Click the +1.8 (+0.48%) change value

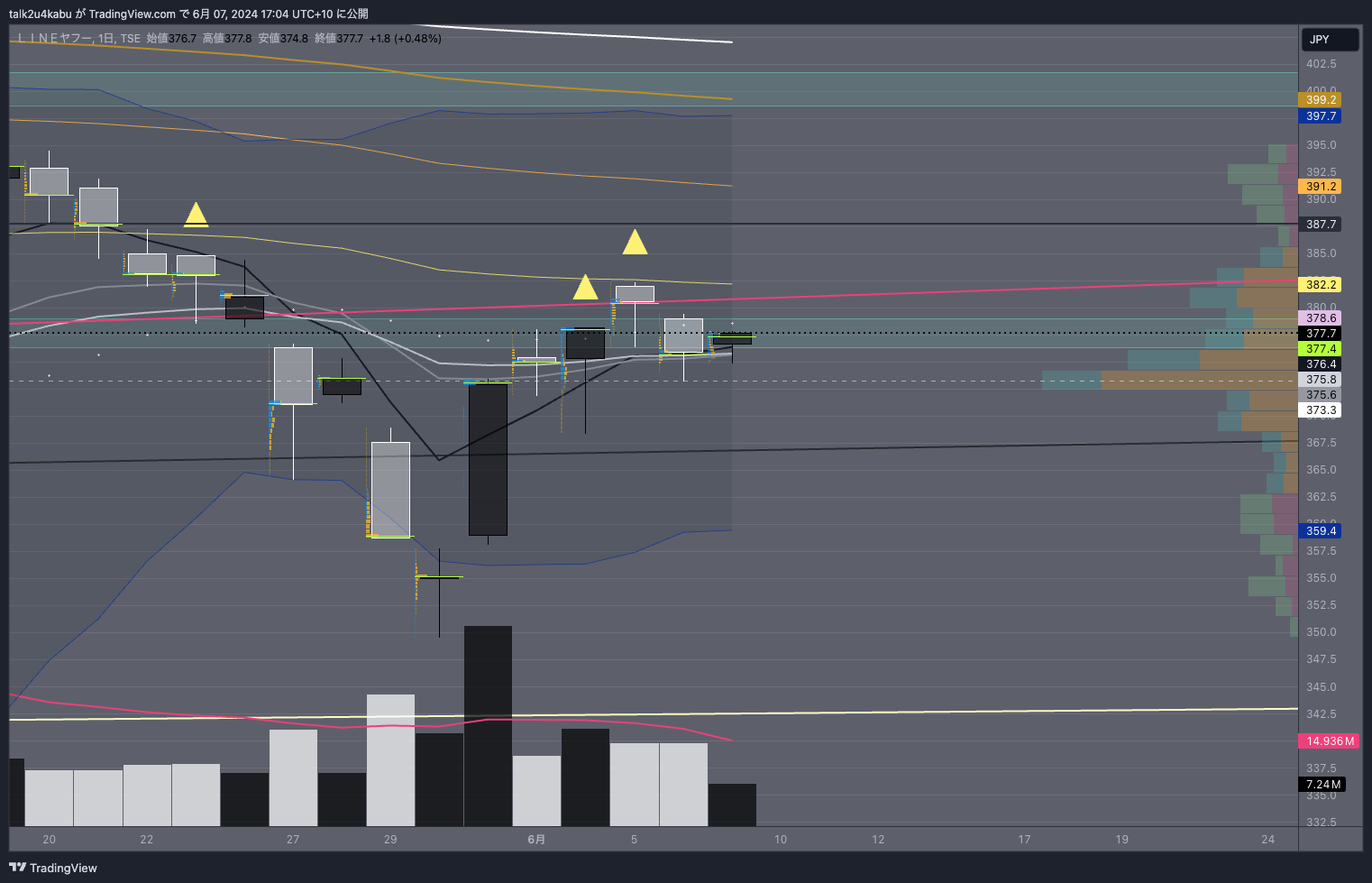click(406, 39)
